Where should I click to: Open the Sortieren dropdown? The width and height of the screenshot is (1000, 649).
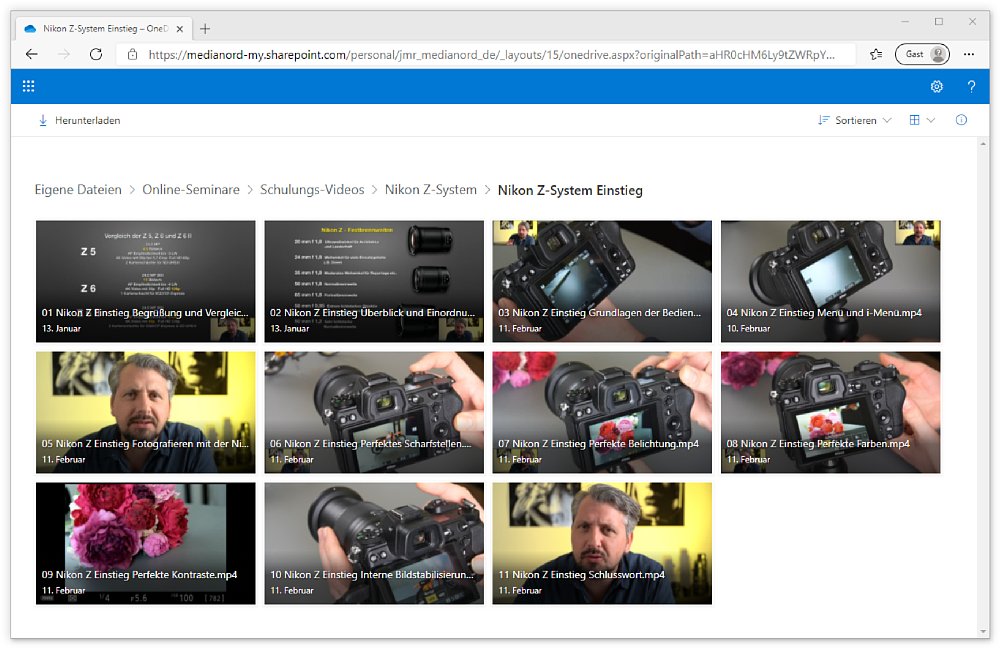855,120
